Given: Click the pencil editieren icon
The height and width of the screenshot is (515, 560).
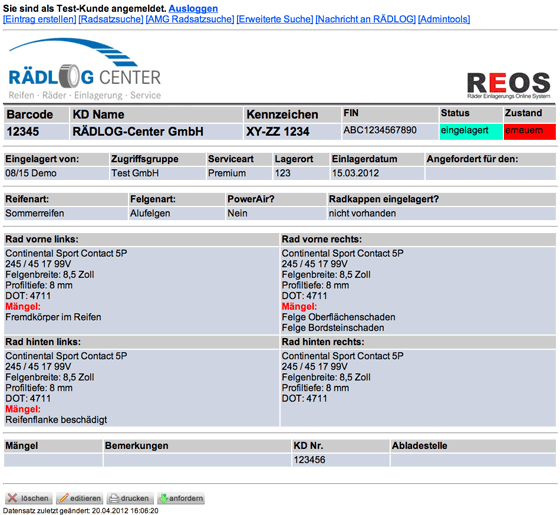Looking at the screenshot, I should (x=64, y=498).
